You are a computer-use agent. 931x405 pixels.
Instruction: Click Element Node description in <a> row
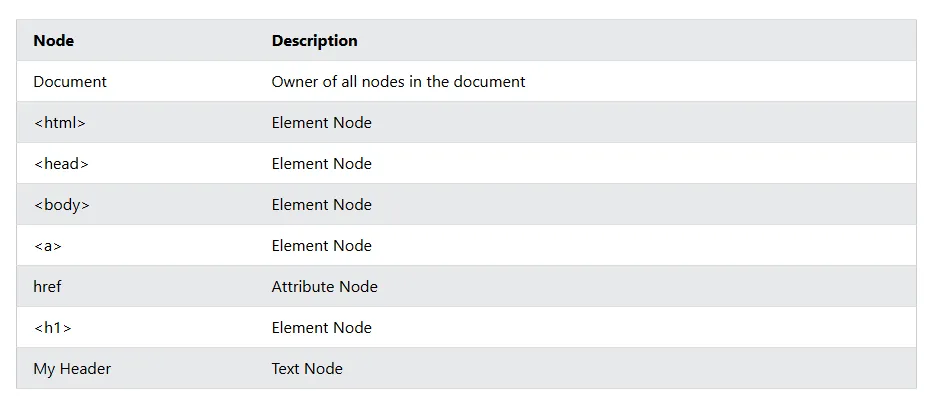[x=321, y=246]
